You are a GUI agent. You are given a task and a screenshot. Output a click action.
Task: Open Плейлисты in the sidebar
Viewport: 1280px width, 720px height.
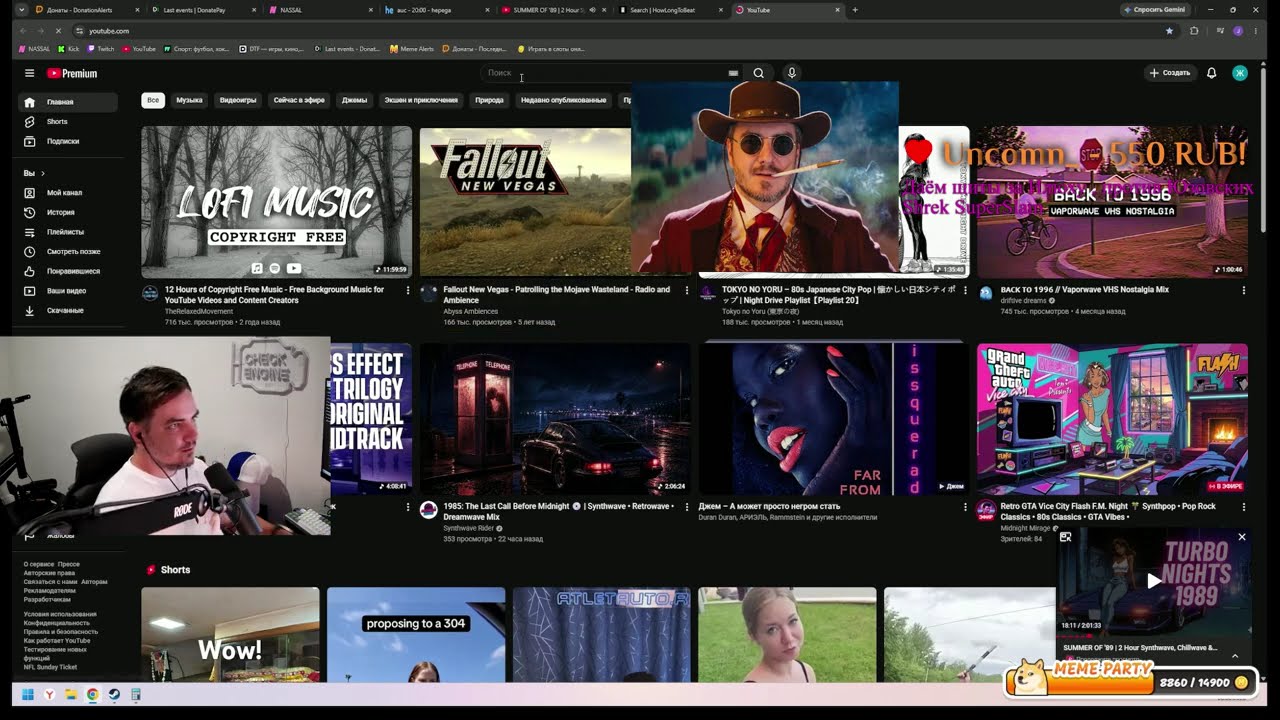68,232
